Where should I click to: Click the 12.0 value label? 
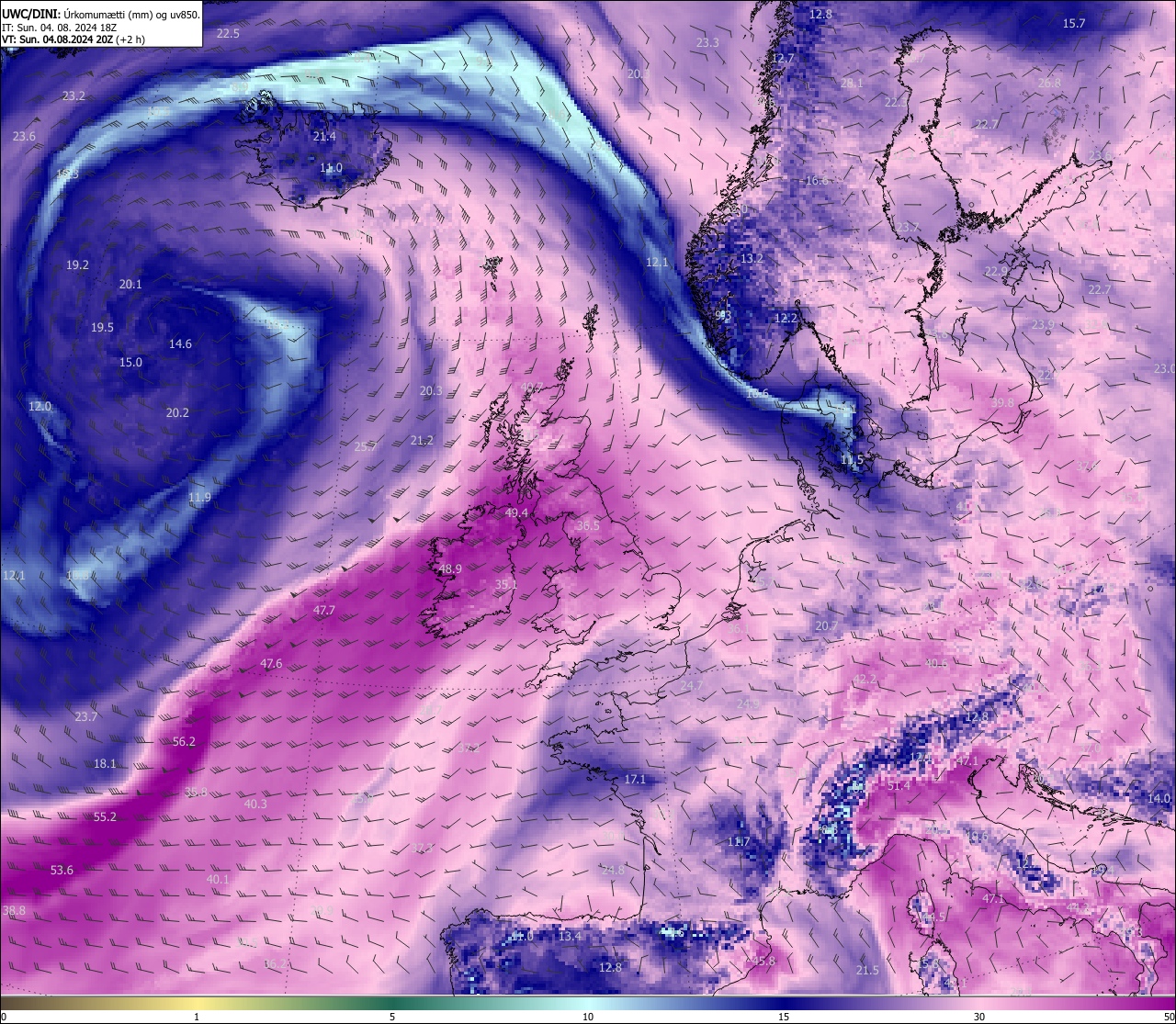40,406
